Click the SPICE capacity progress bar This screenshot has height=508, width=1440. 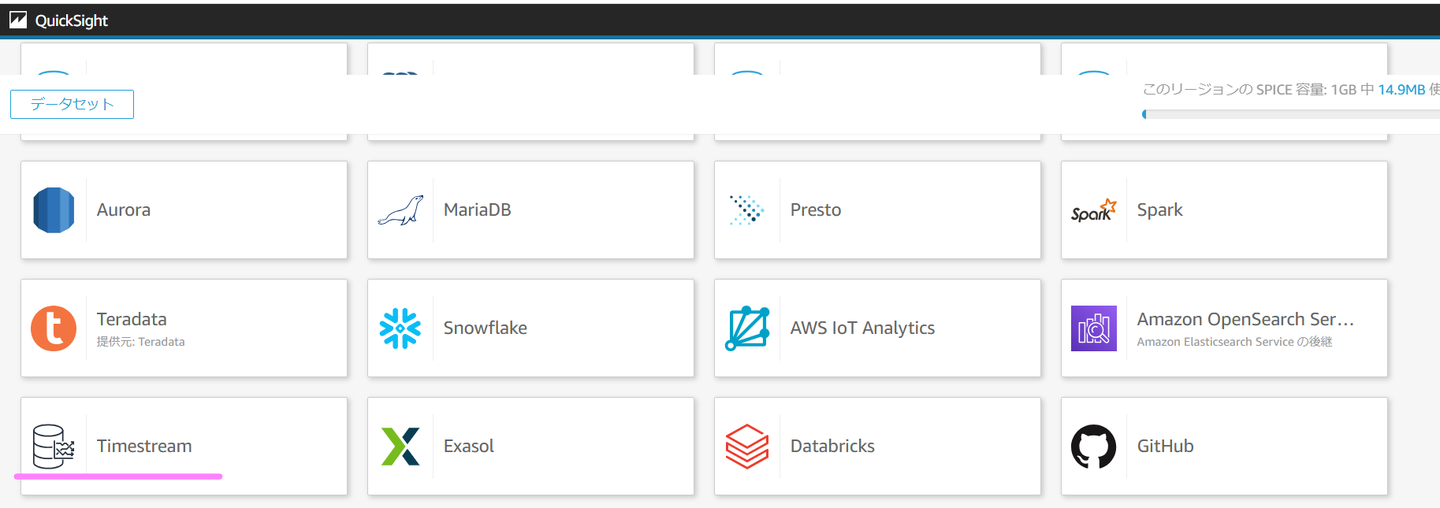(1290, 114)
